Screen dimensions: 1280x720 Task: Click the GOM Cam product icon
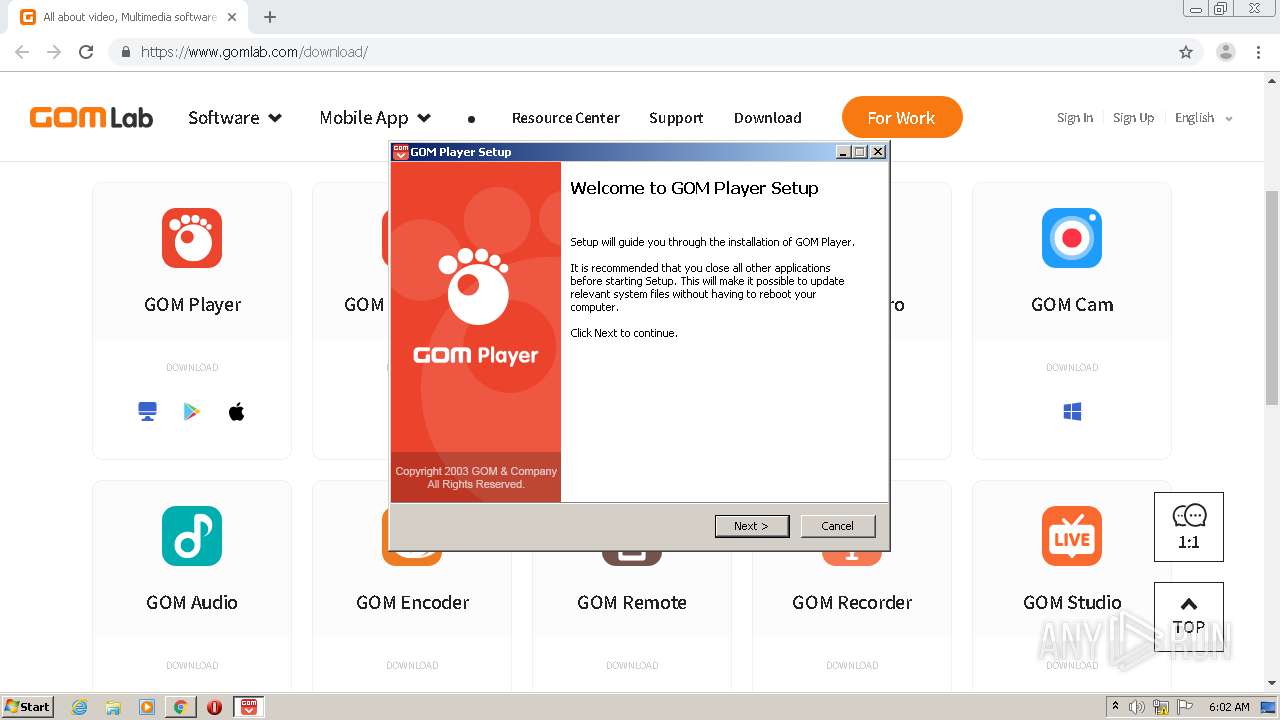[1072, 238]
